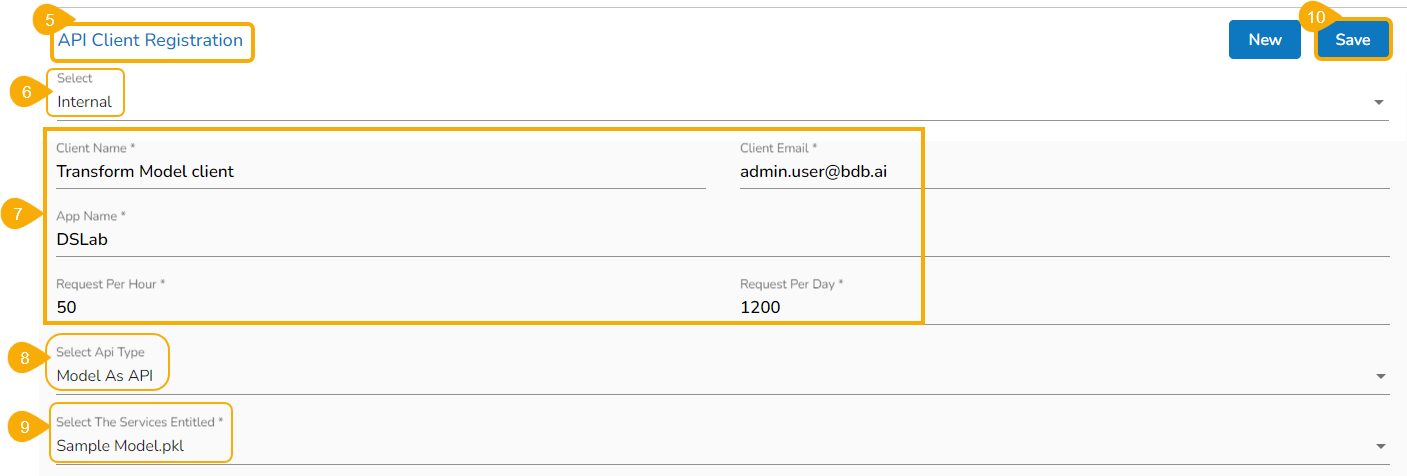
Task: Click the numbered callout badge 7
Action: [18, 213]
